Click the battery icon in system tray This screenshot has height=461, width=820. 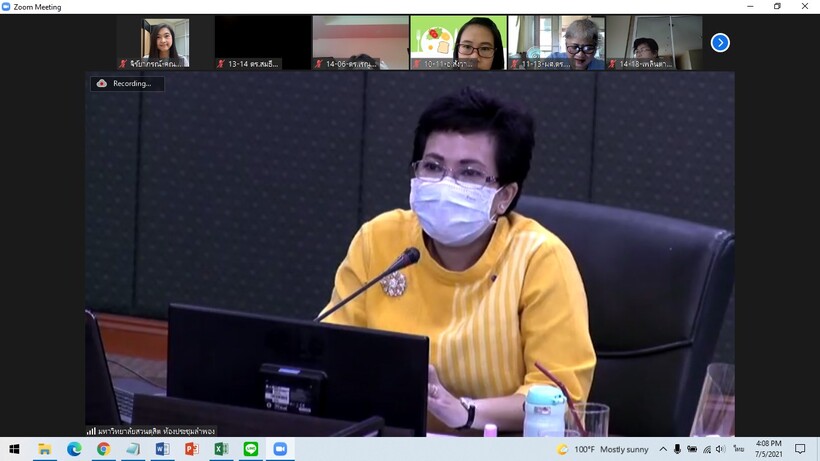tap(692, 449)
